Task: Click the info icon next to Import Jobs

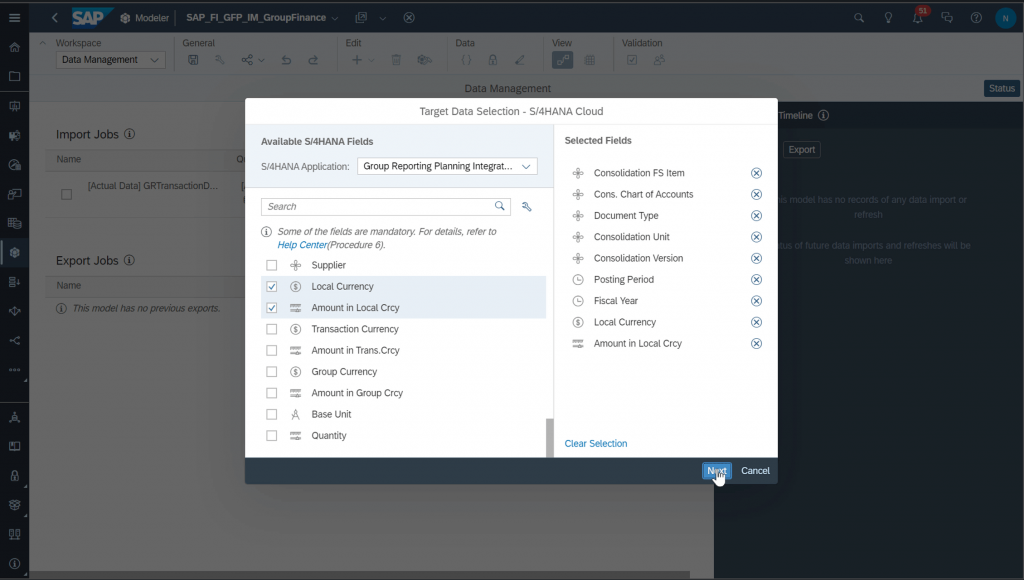Action: 129,134
